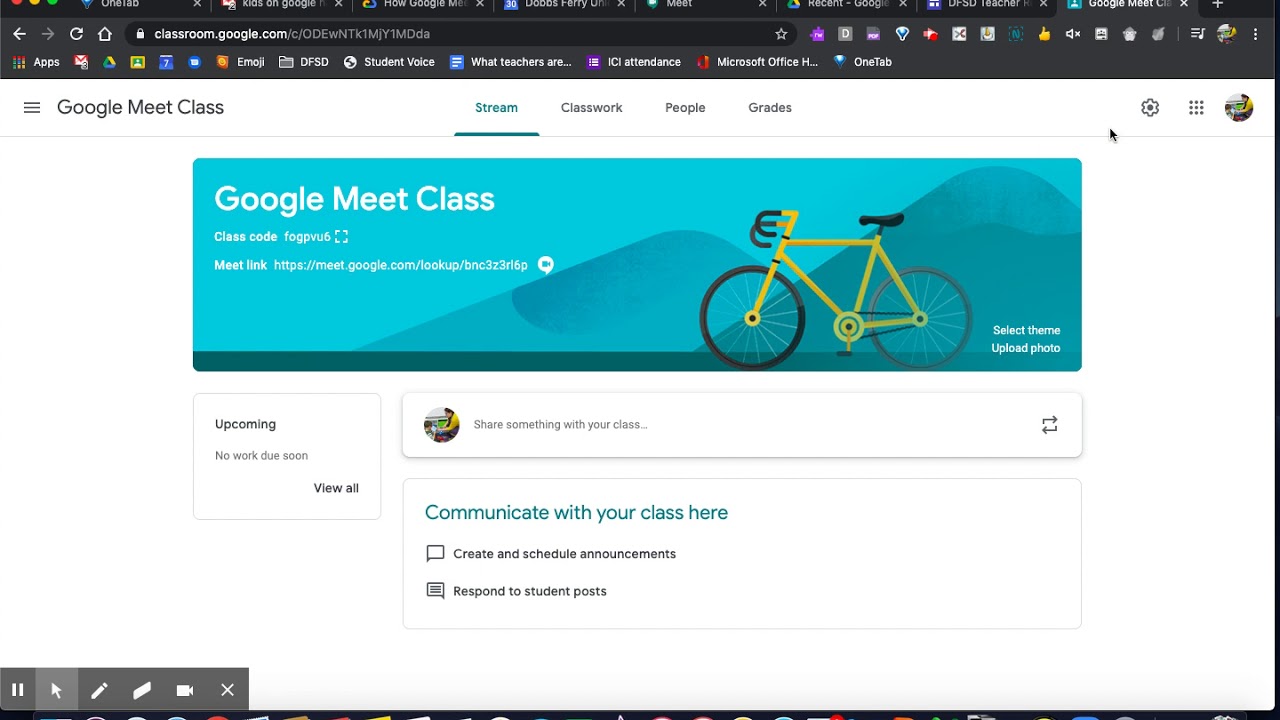Click the Google Meet Class header title

click(x=140, y=107)
